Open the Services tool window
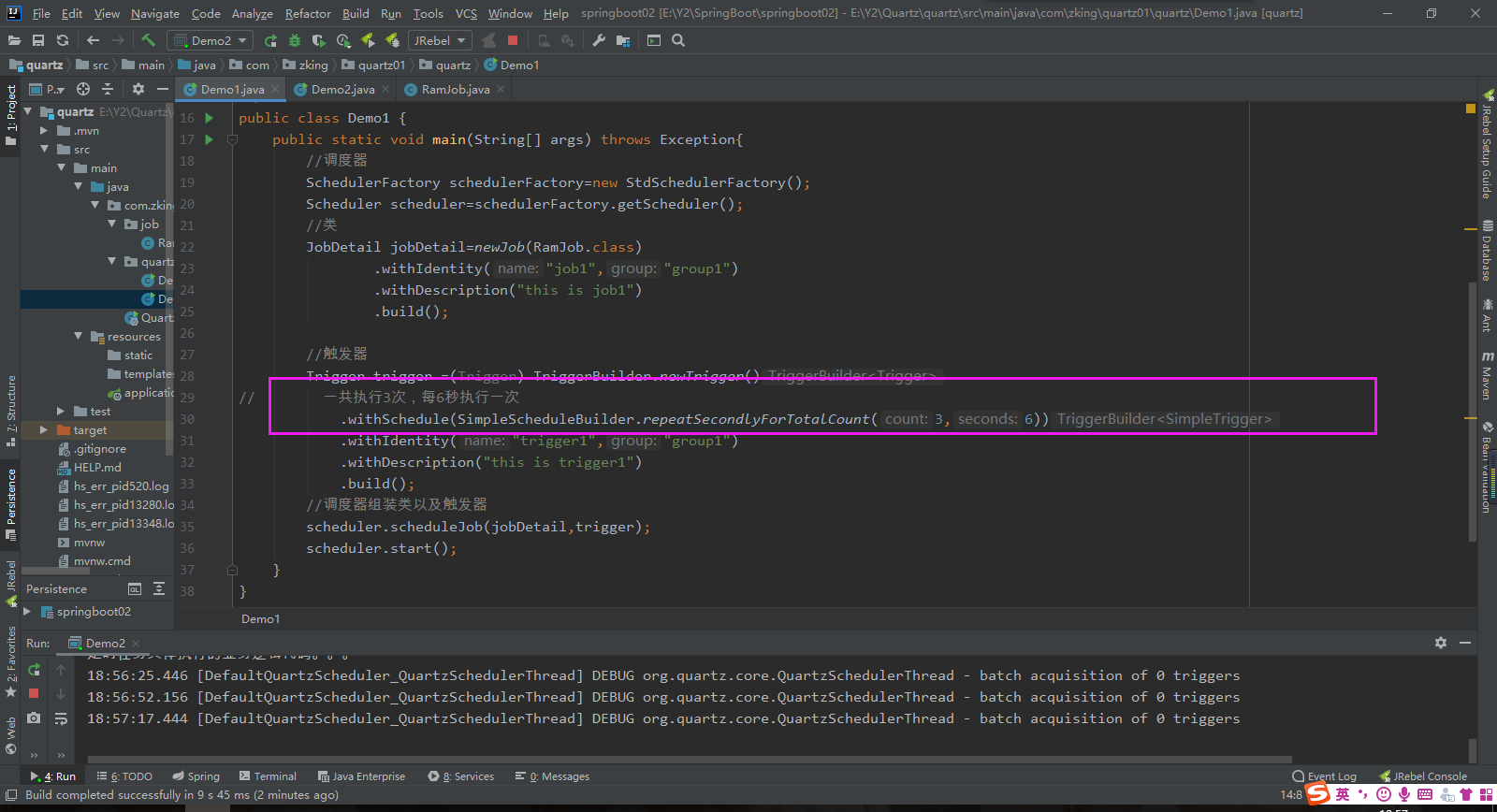Viewport: 1497px width, 812px height. 461,776
